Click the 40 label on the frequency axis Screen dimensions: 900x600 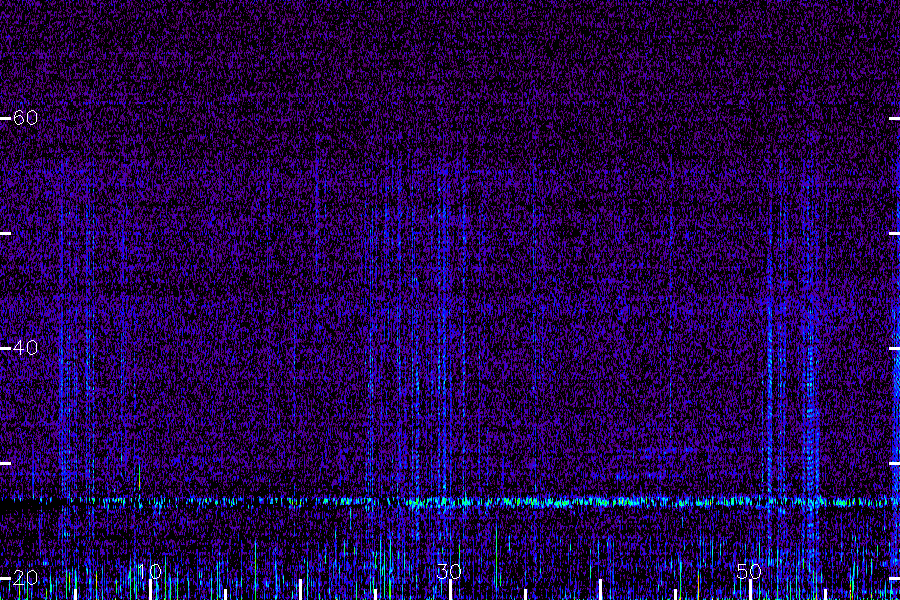coord(25,347)
